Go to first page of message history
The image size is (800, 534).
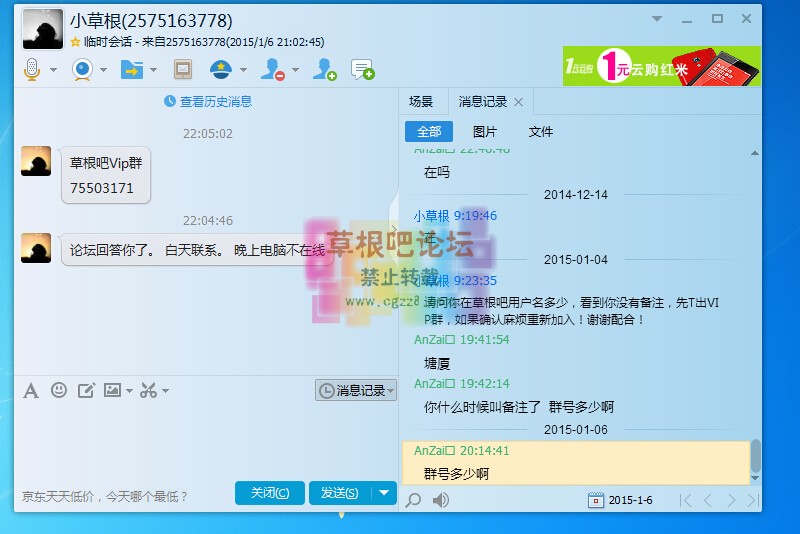click(686, 500)
